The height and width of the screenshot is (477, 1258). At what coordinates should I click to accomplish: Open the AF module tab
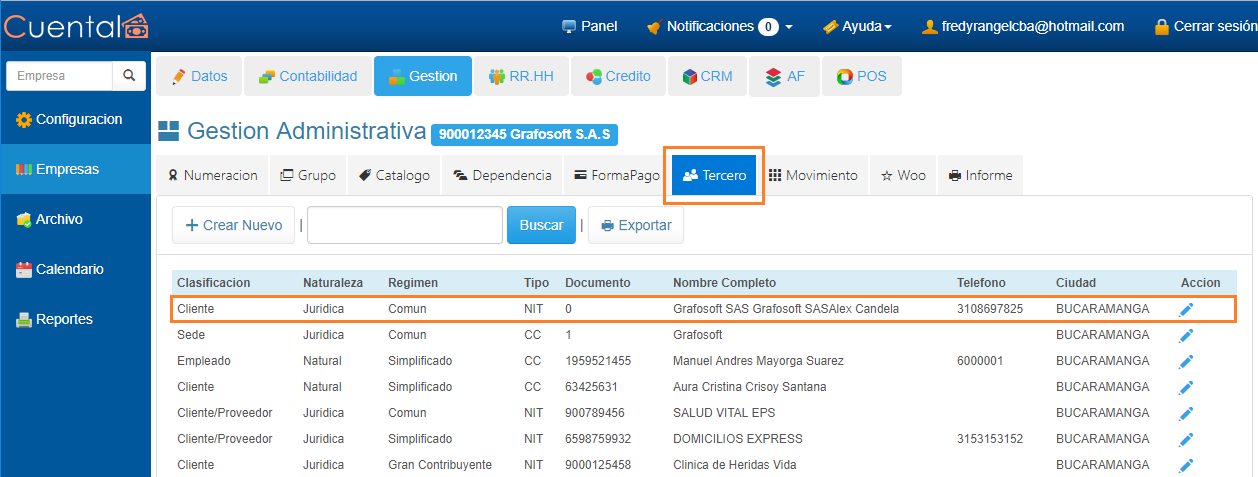784,76
